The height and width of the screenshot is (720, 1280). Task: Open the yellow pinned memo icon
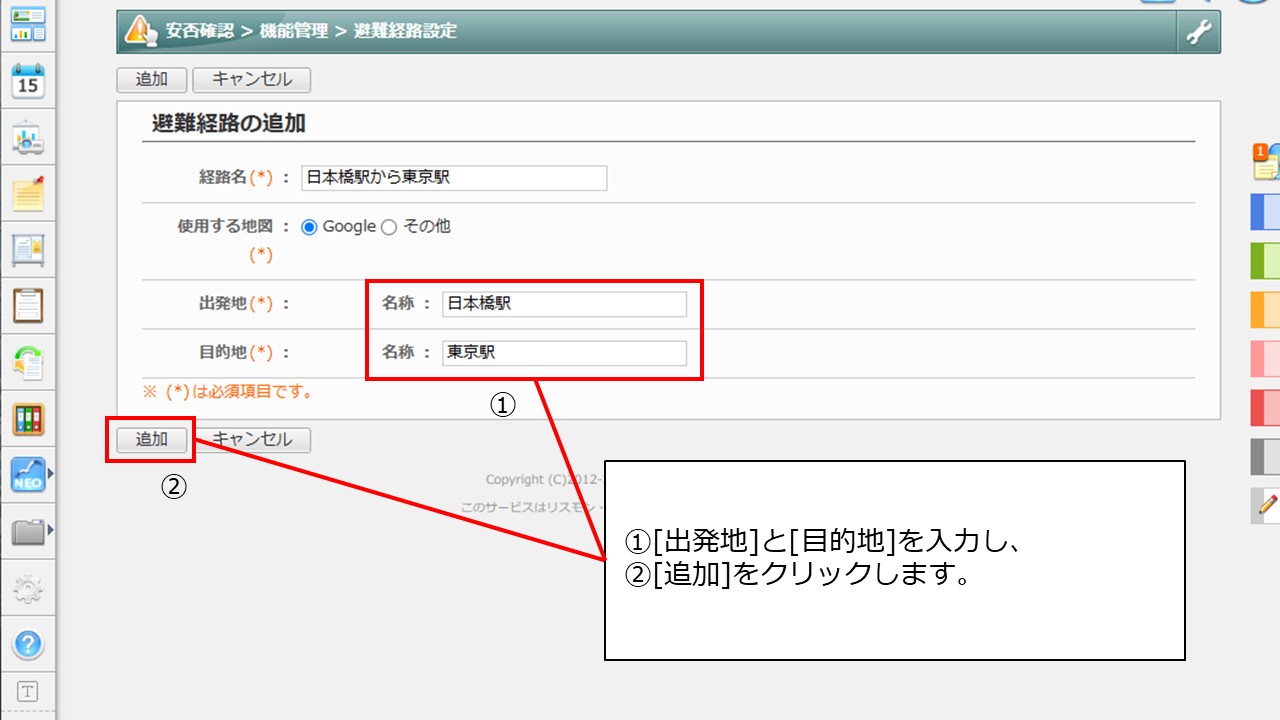pyautogui.click(x=28, y=194)
